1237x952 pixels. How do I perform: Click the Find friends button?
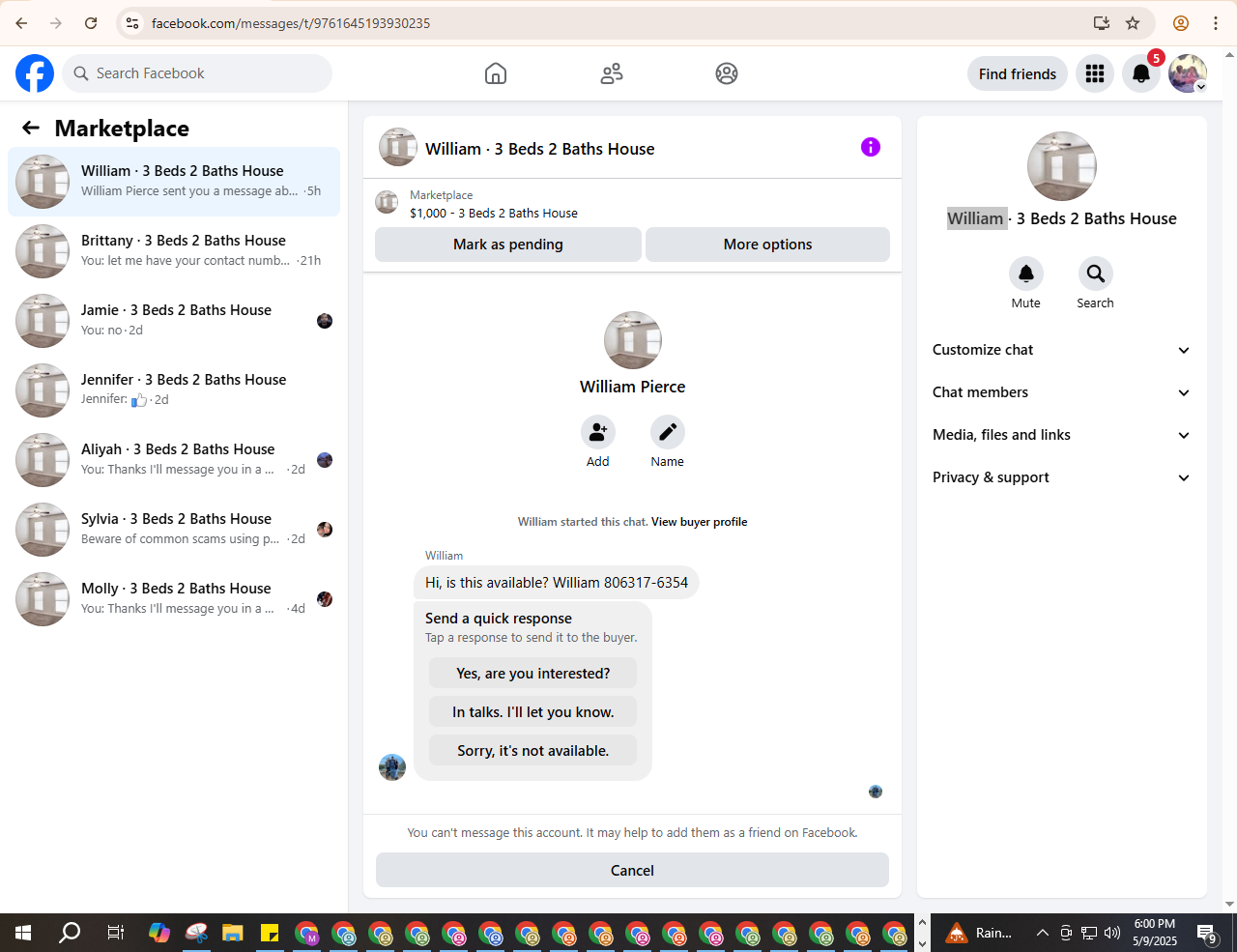[1018, 73]
